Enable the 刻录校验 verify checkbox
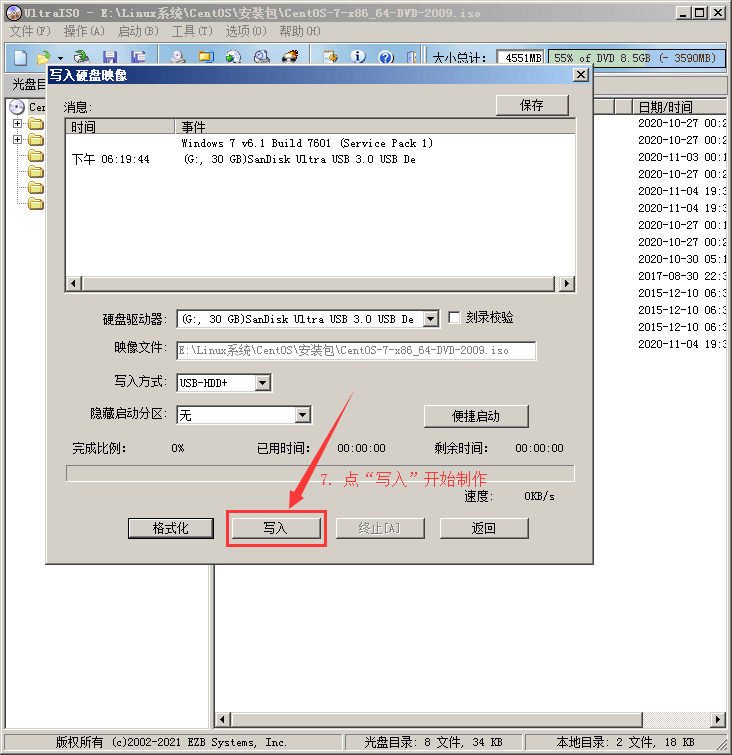Screen dimensions: 732x755 tap(455, 318)
